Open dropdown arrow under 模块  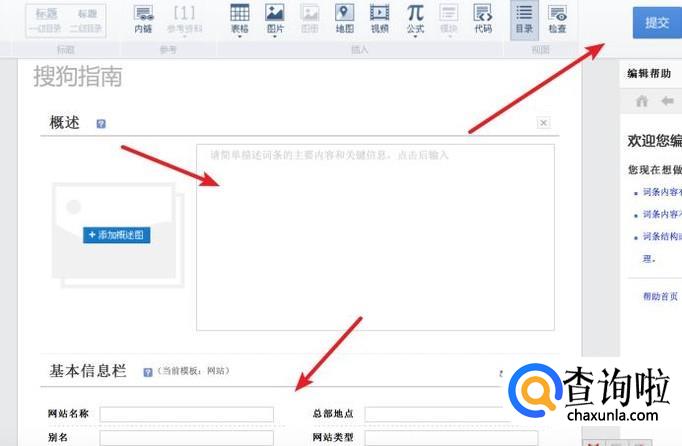click(449, 37)
